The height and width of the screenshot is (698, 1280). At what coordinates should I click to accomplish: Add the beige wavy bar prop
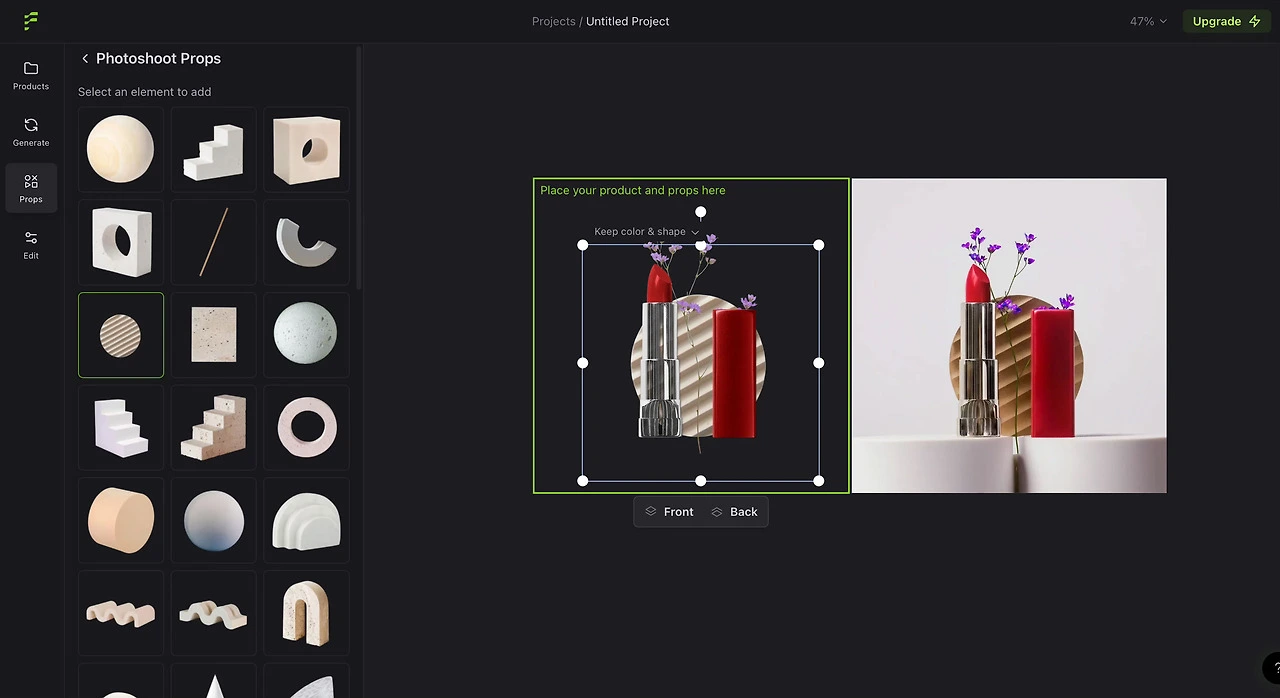[121, 613]
